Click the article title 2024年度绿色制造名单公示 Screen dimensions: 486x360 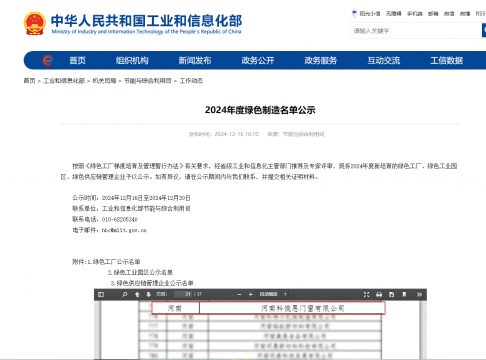(260, 110)
